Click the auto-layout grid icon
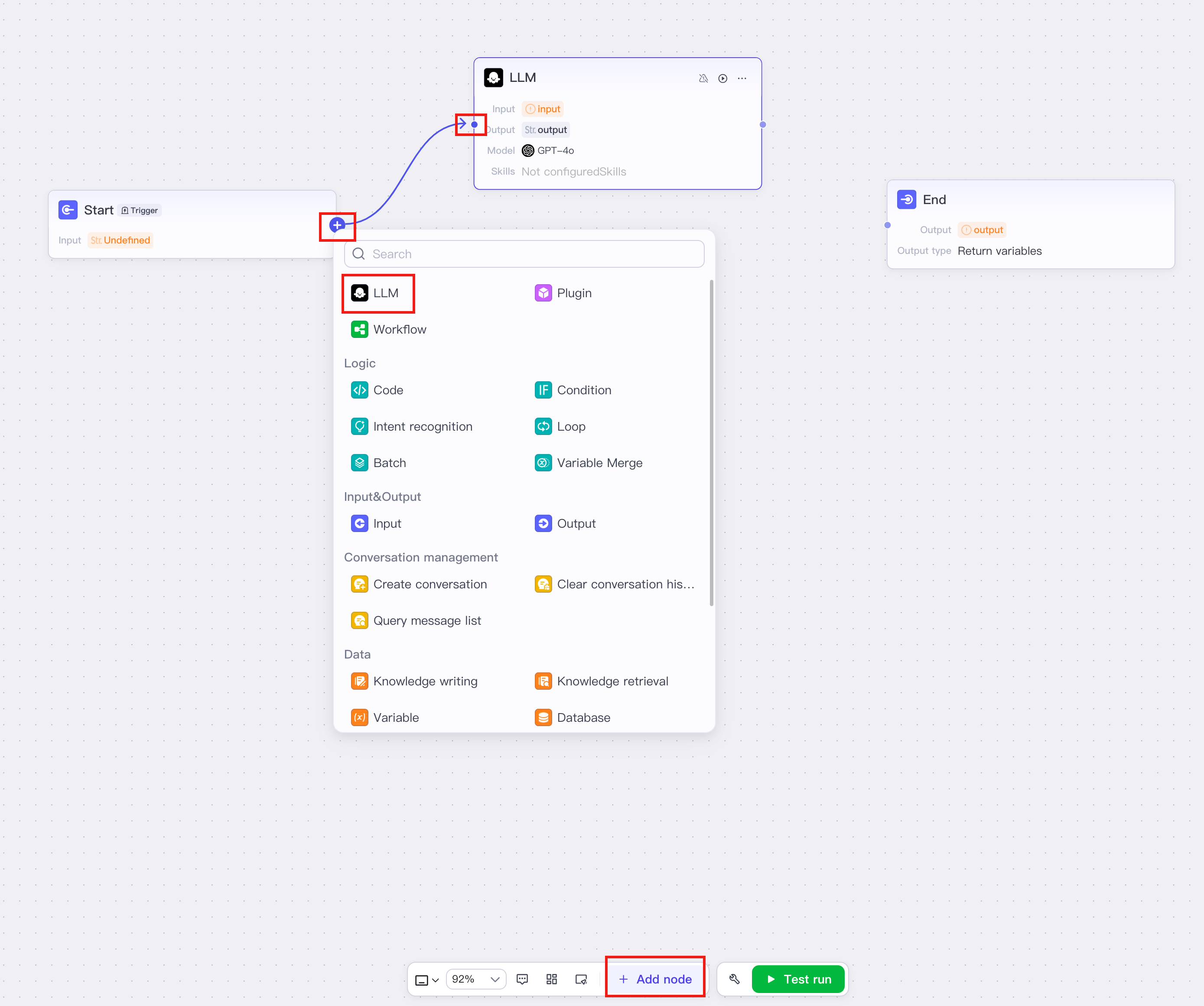Image resolution: width=1204 pixels, height=1006 pixels. coord(552,980)
